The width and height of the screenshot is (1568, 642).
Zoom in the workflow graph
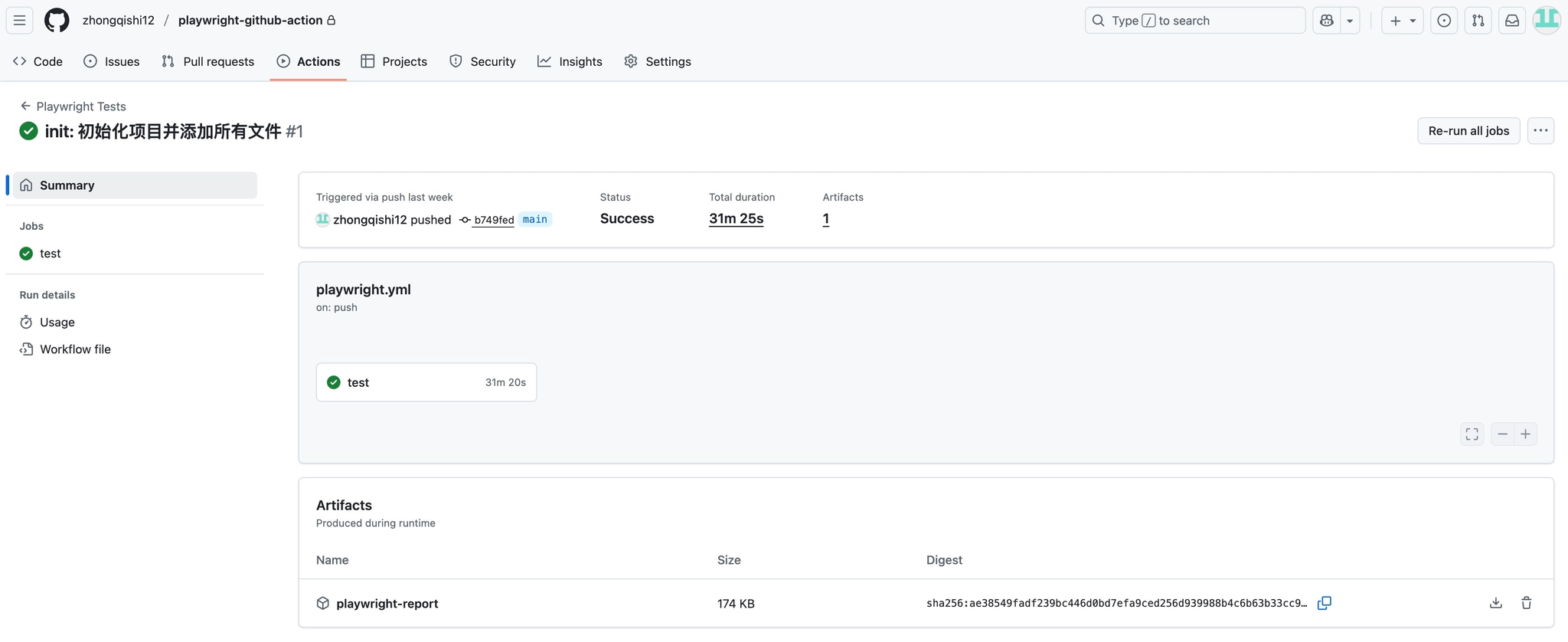[1526, 434]
